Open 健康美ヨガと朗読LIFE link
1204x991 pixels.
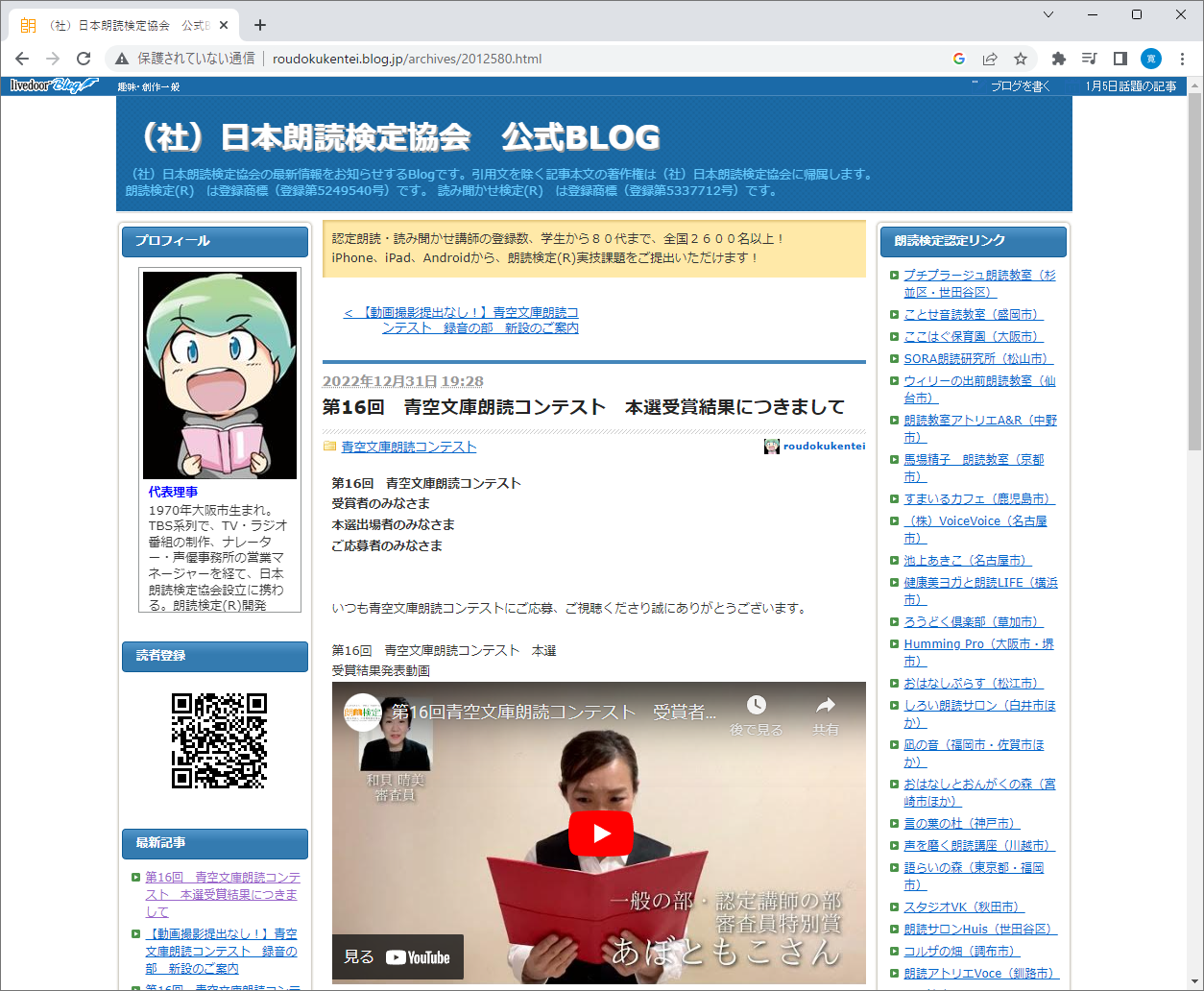980,591
